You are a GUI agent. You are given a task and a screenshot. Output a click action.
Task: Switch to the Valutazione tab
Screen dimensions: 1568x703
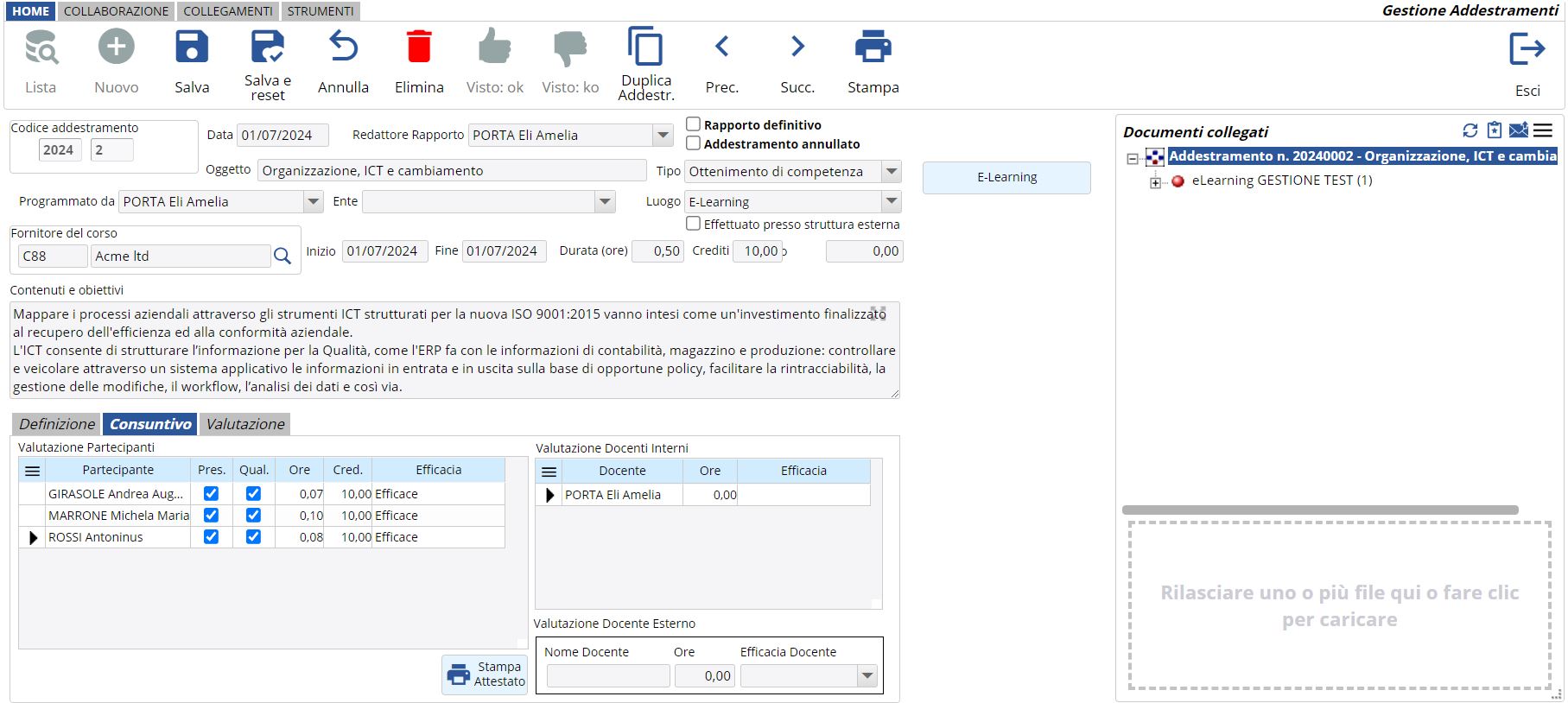[x=245, y=424]
